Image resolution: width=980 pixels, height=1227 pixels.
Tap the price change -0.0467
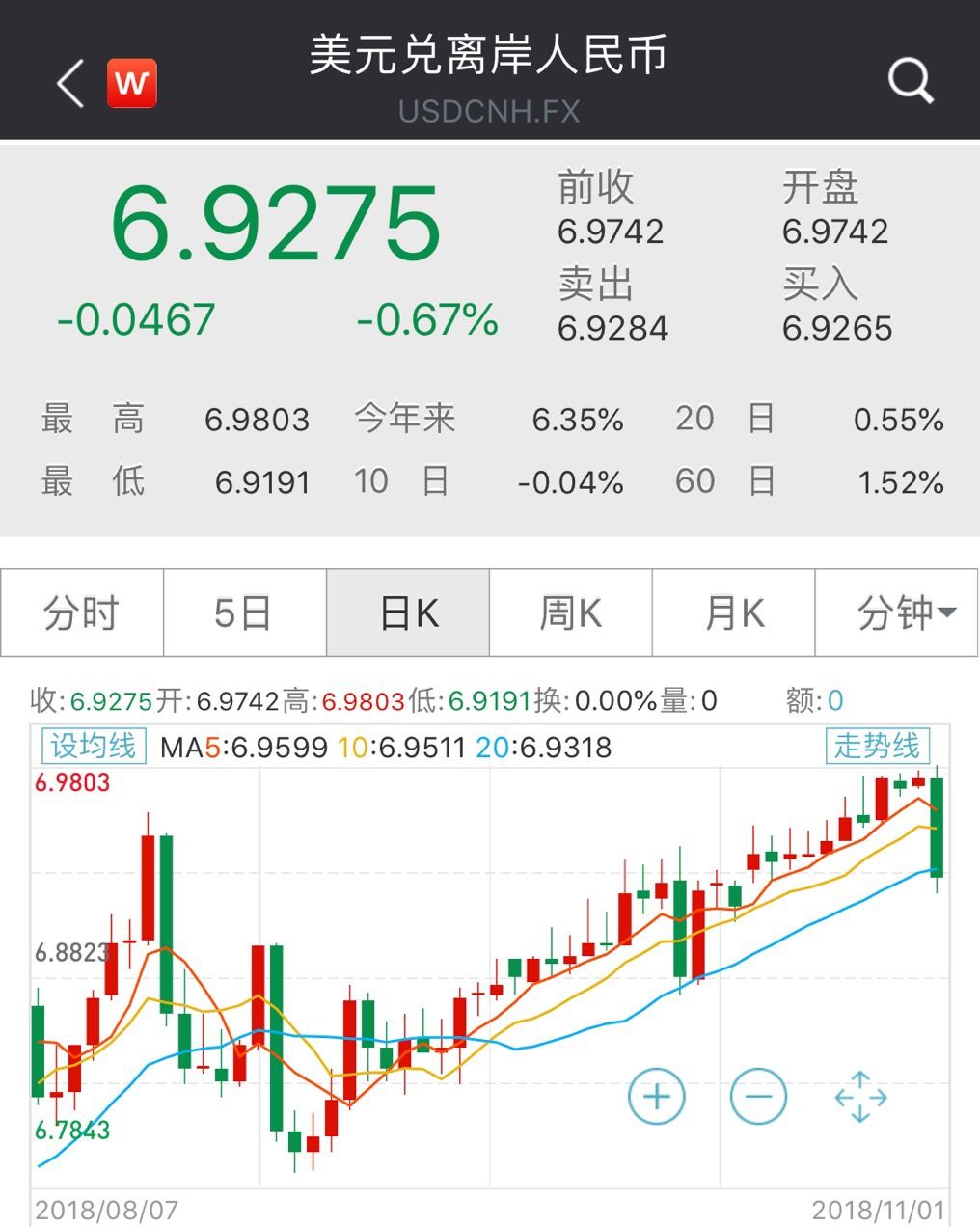click(x=136, y=319)
